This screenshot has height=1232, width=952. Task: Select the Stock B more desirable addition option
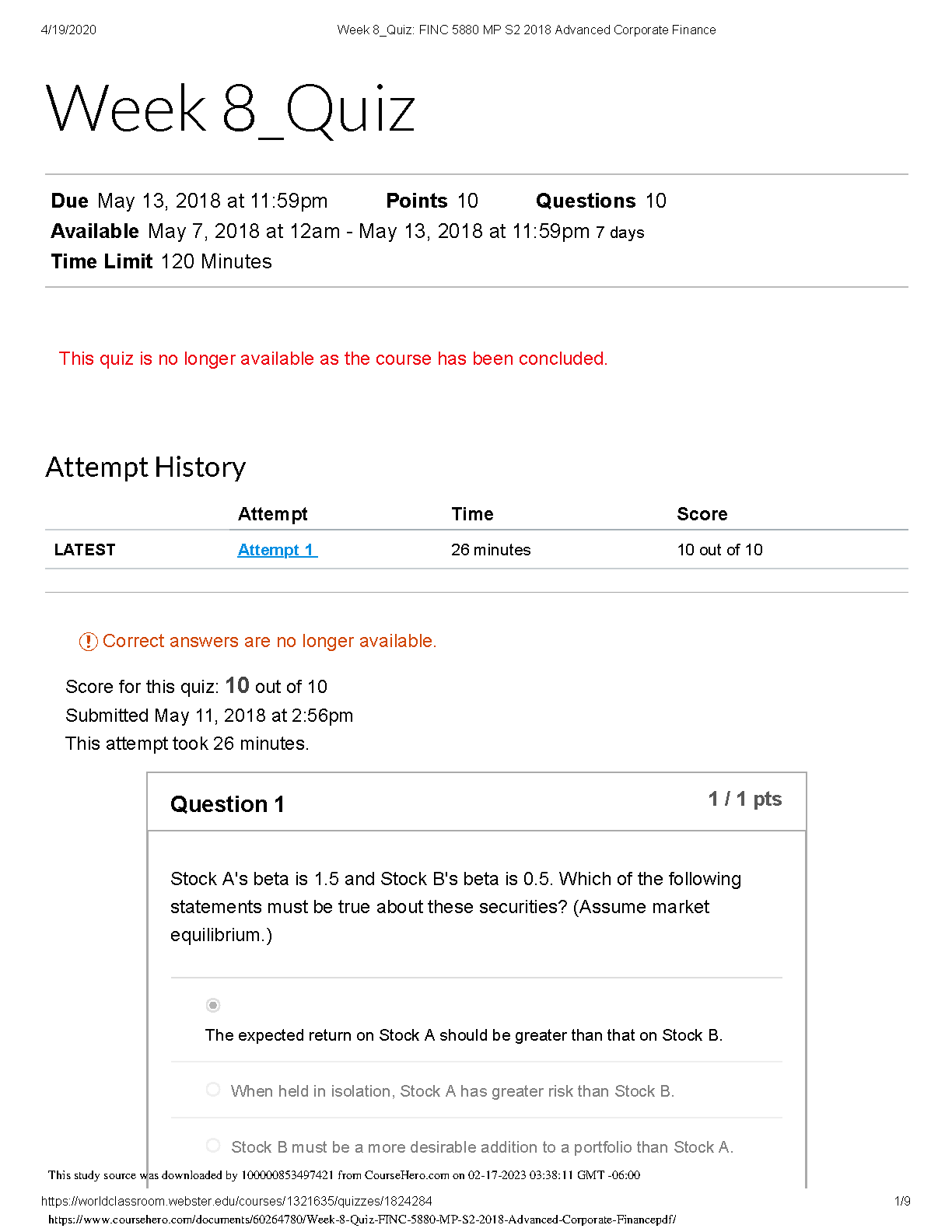pos(213,1145)
